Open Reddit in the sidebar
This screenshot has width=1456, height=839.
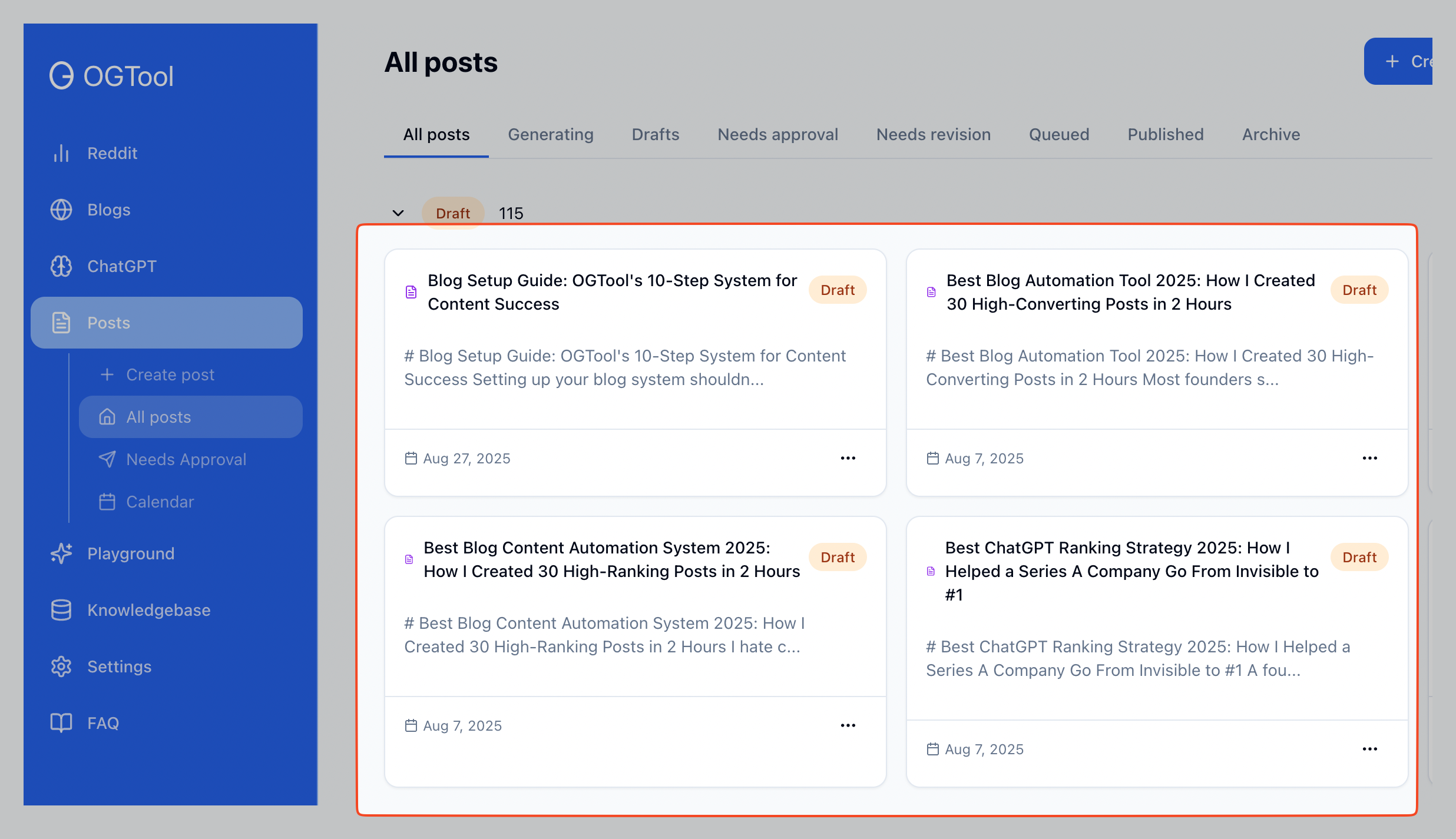point(167,153)
